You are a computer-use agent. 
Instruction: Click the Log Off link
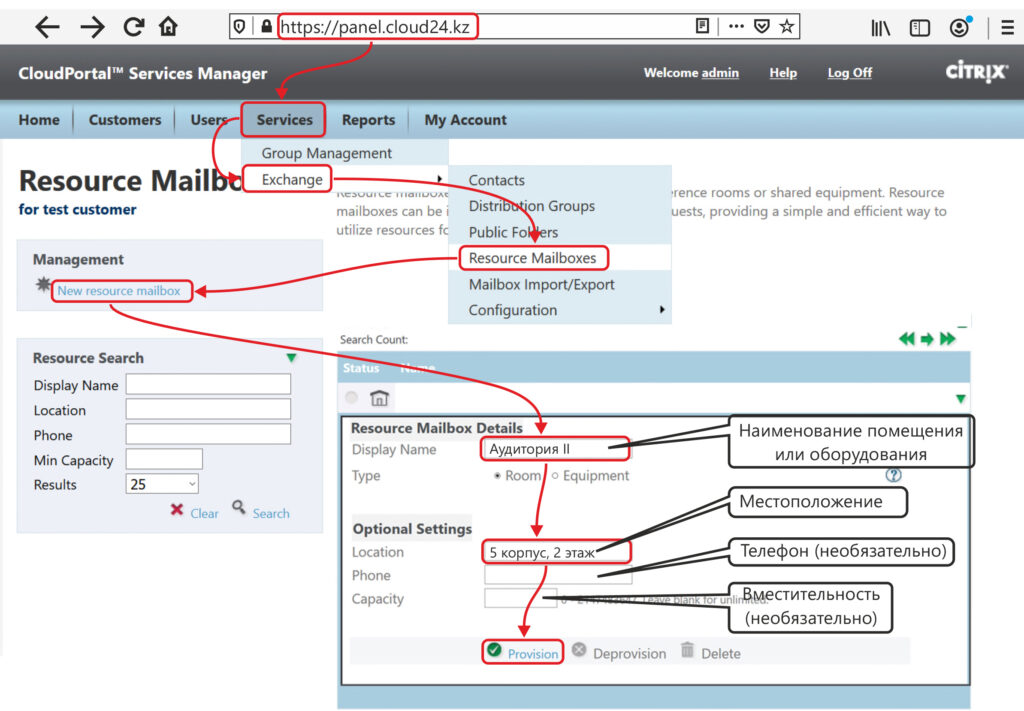pyautogui.click(x=849, y=72)
